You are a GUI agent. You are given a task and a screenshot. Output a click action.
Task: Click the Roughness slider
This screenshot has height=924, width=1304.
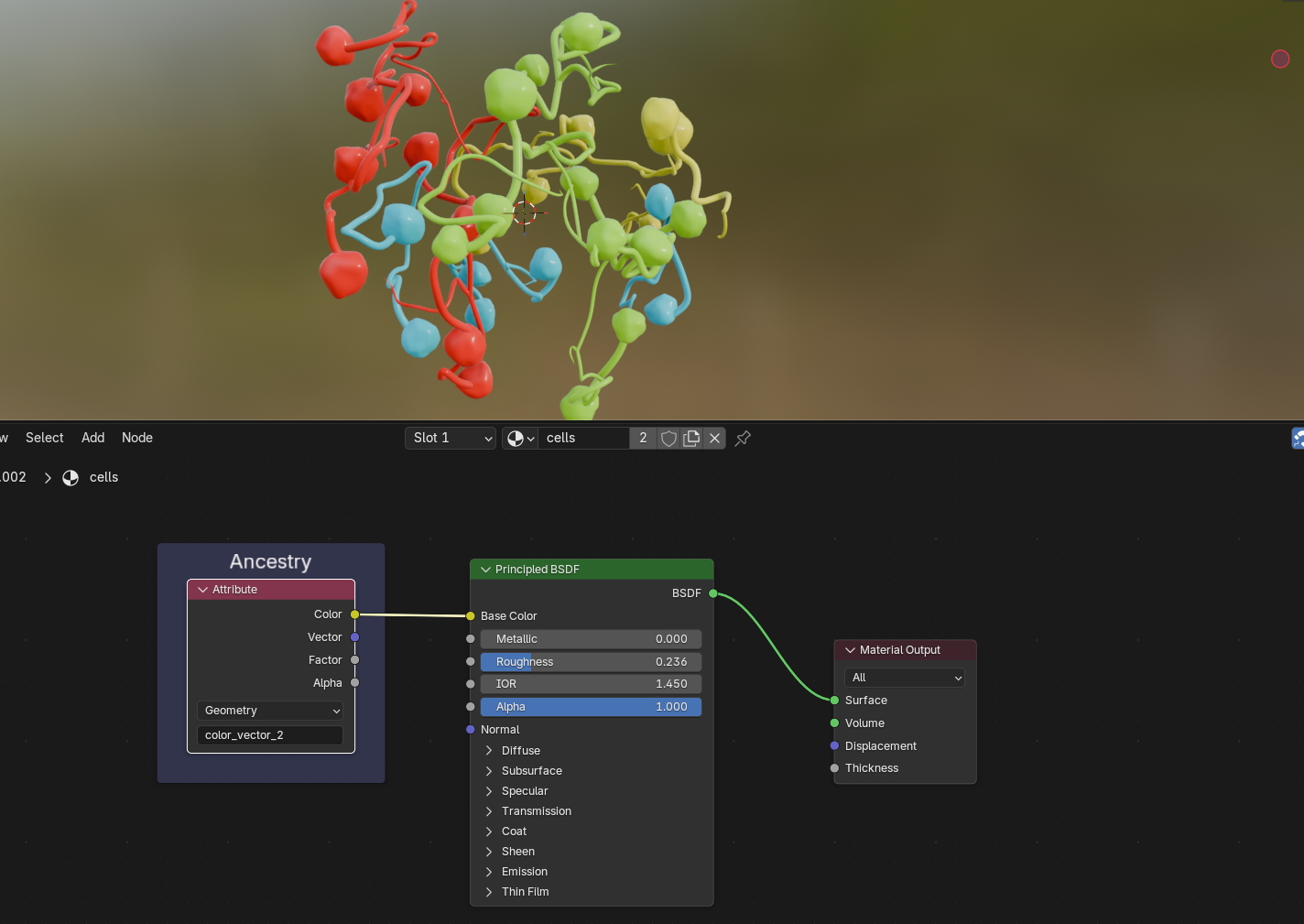[591, 662]
